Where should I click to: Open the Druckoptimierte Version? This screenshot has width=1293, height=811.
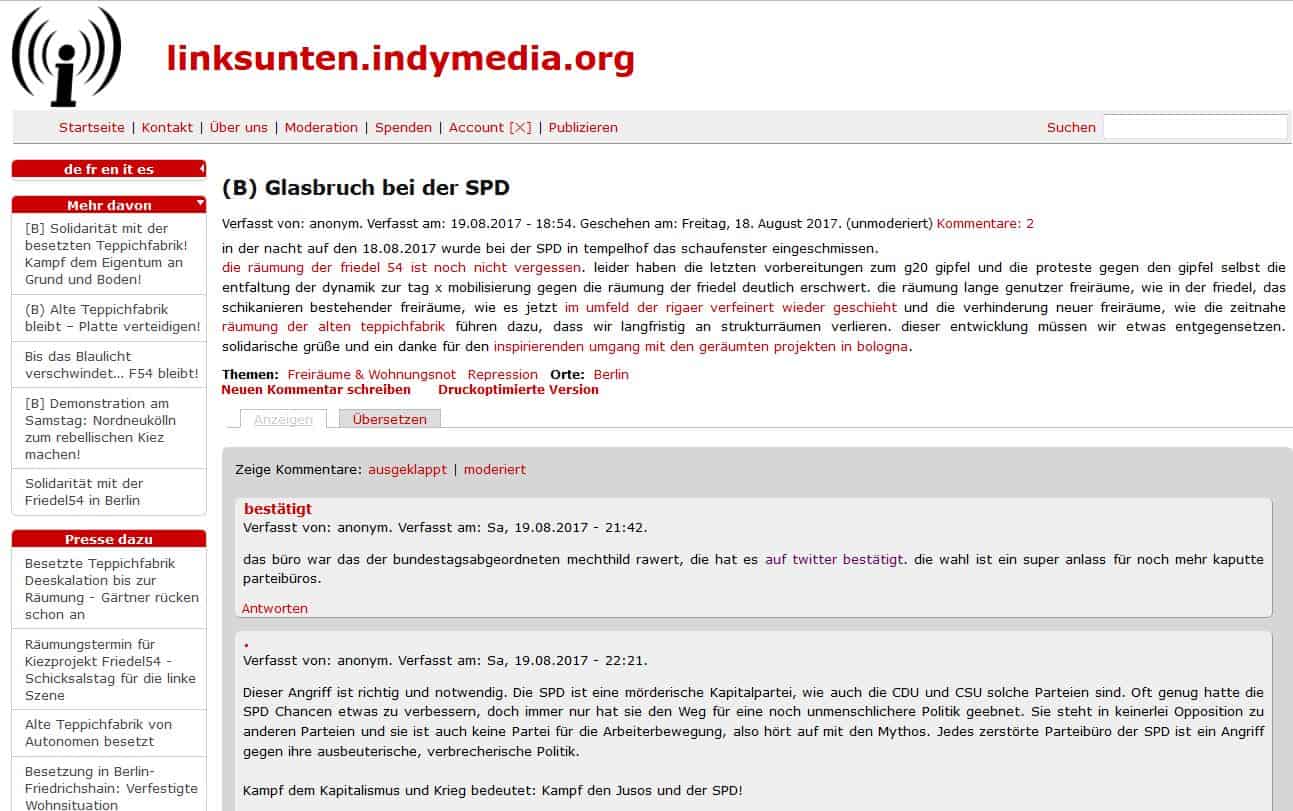click(518, 390)
